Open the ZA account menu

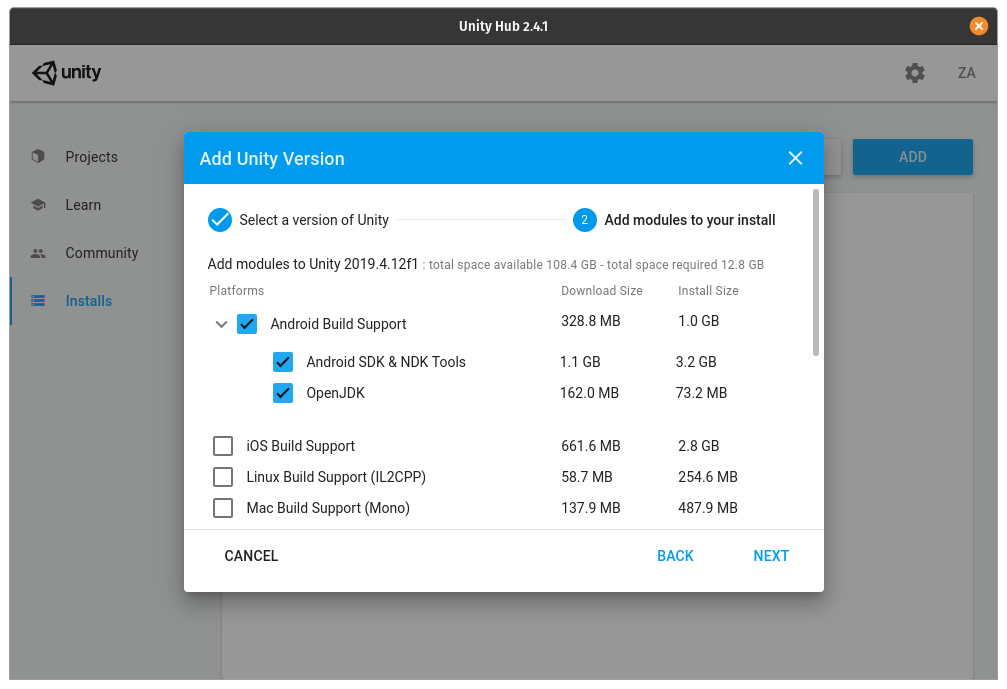click(967, 73)
